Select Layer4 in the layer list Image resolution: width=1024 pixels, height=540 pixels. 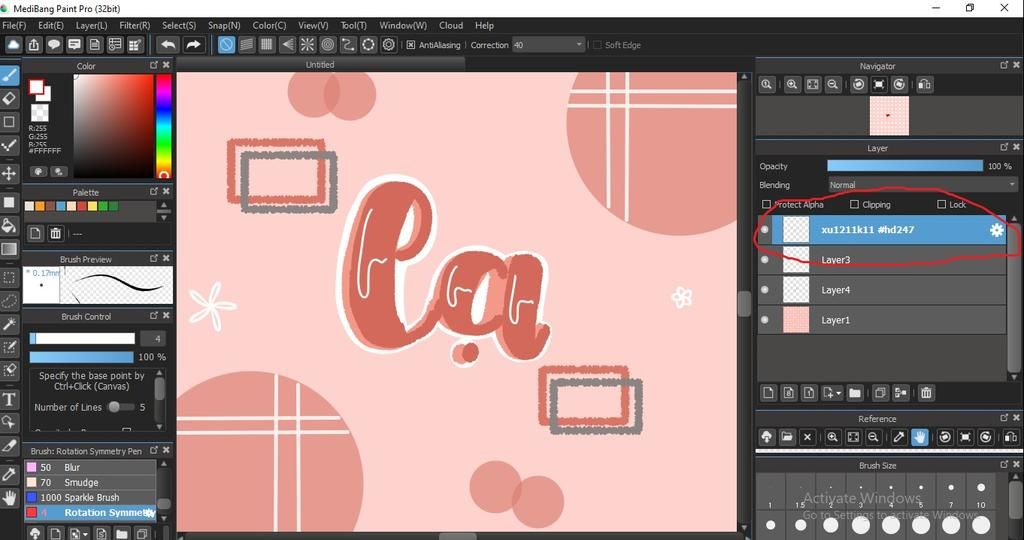coord(882,290)
